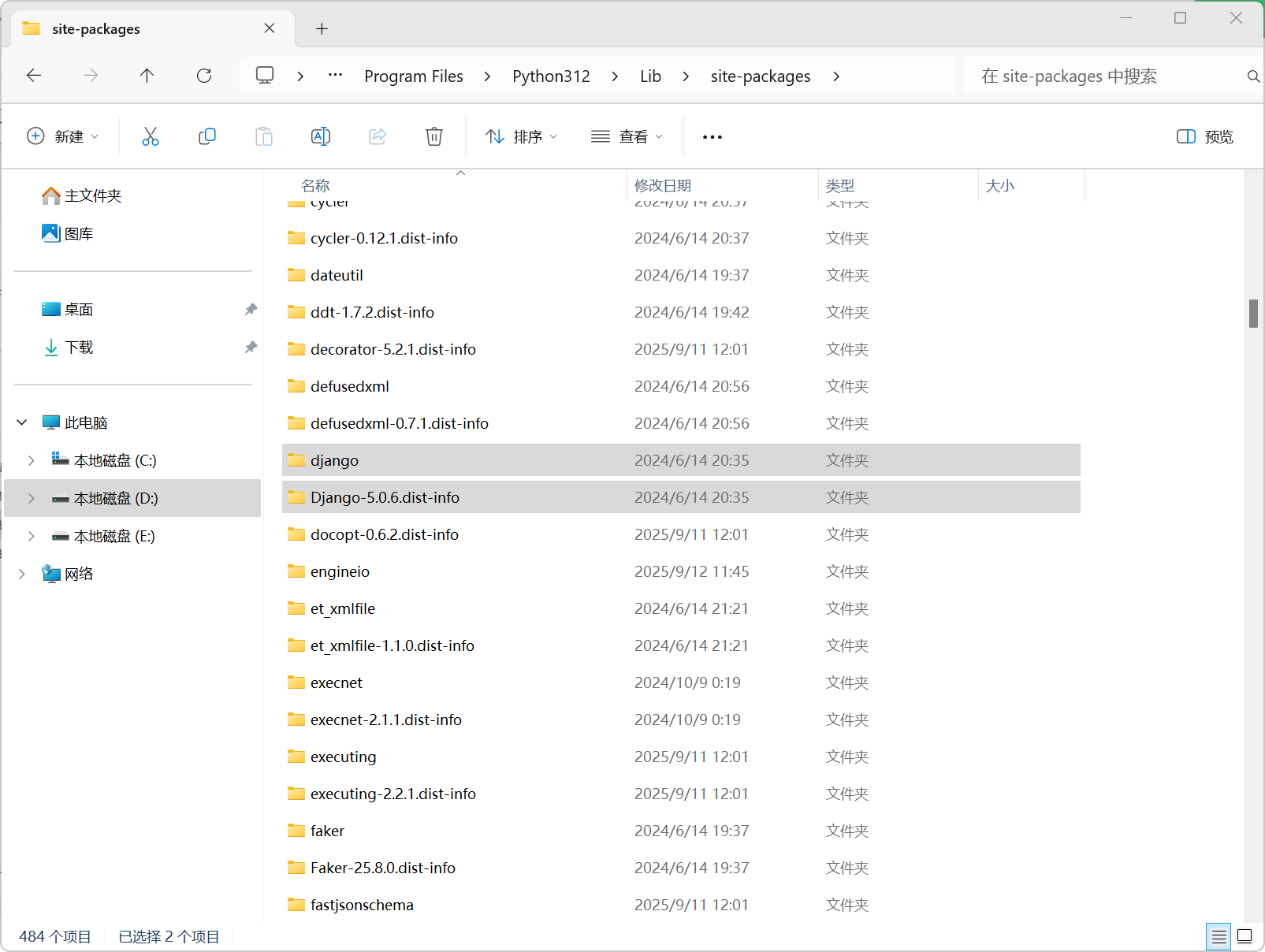Click the Forward navigation arrow

pos(91,76)
